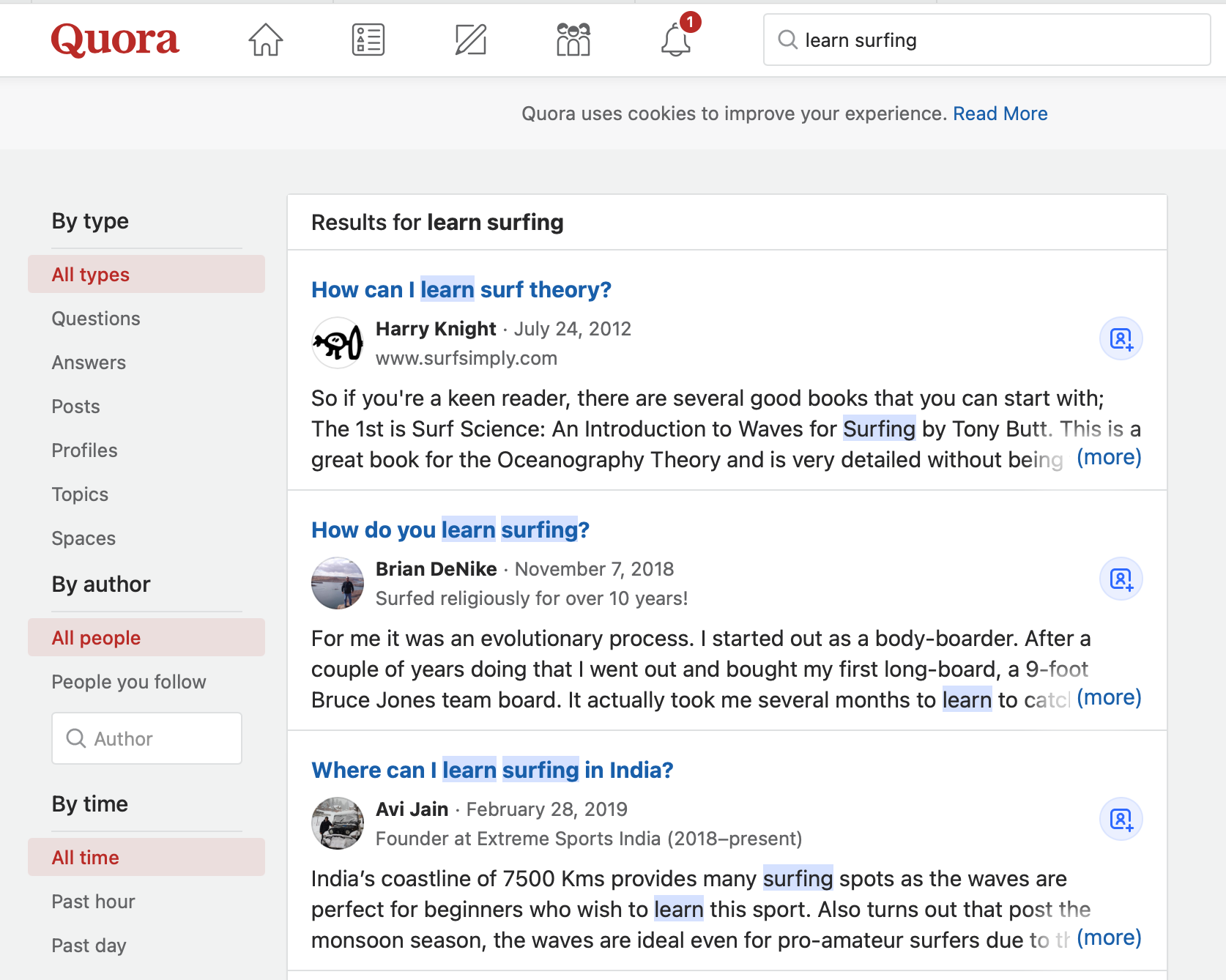Open Avi Jain's avatar photo

tap(338, 823)
